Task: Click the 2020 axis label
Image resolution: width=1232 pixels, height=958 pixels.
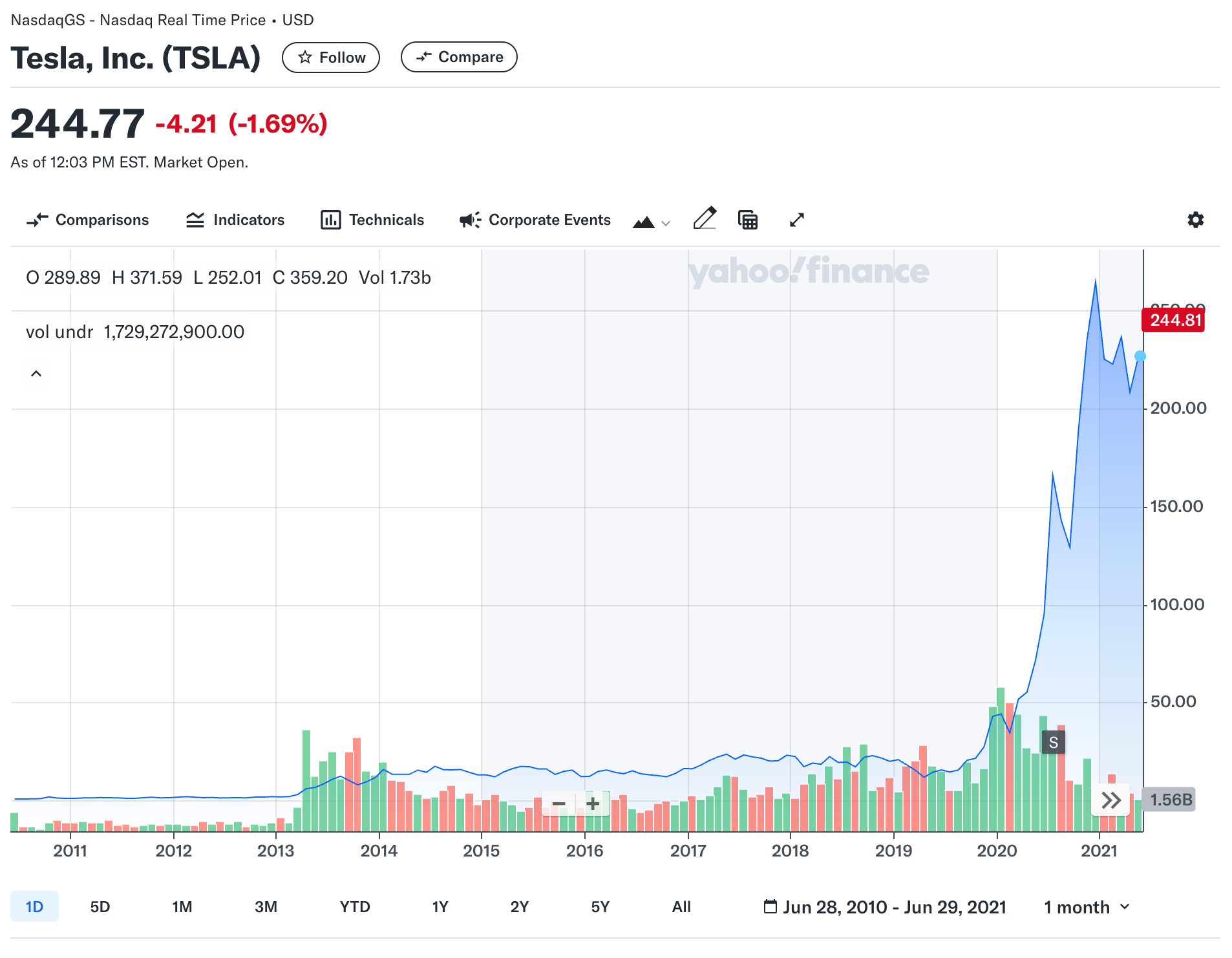Action: point(997,850)
